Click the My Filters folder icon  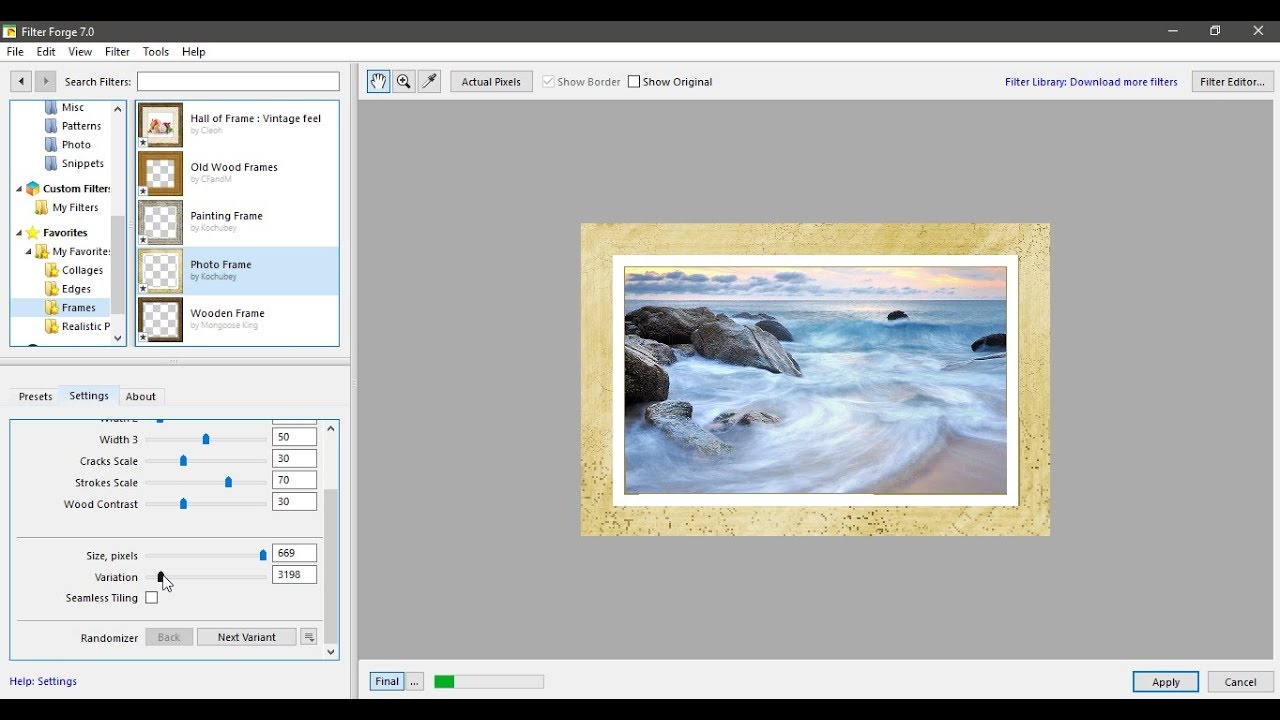pos(42,208)
